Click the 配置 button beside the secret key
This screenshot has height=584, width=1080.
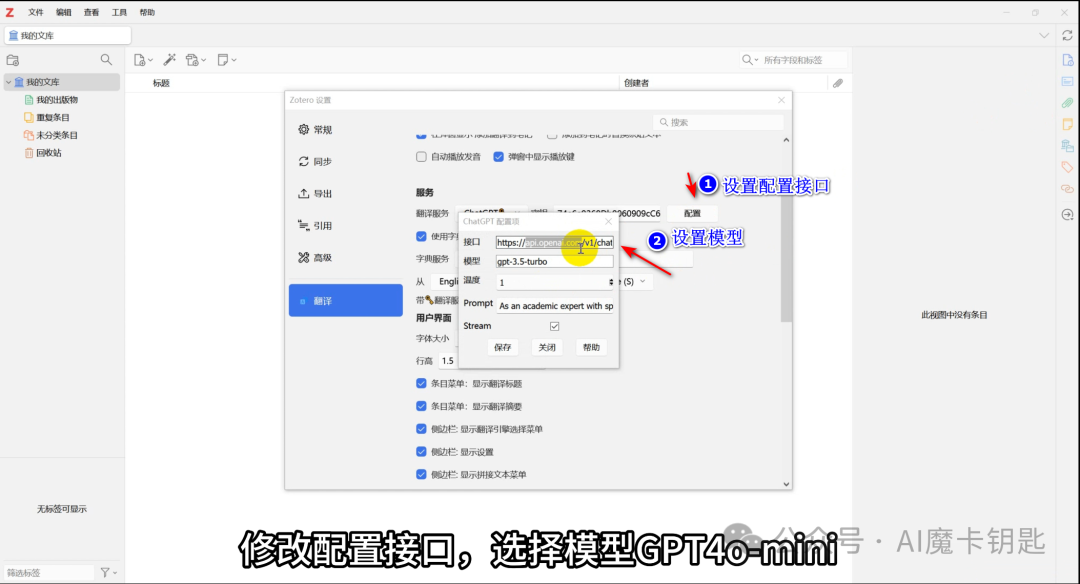(692, 213)
